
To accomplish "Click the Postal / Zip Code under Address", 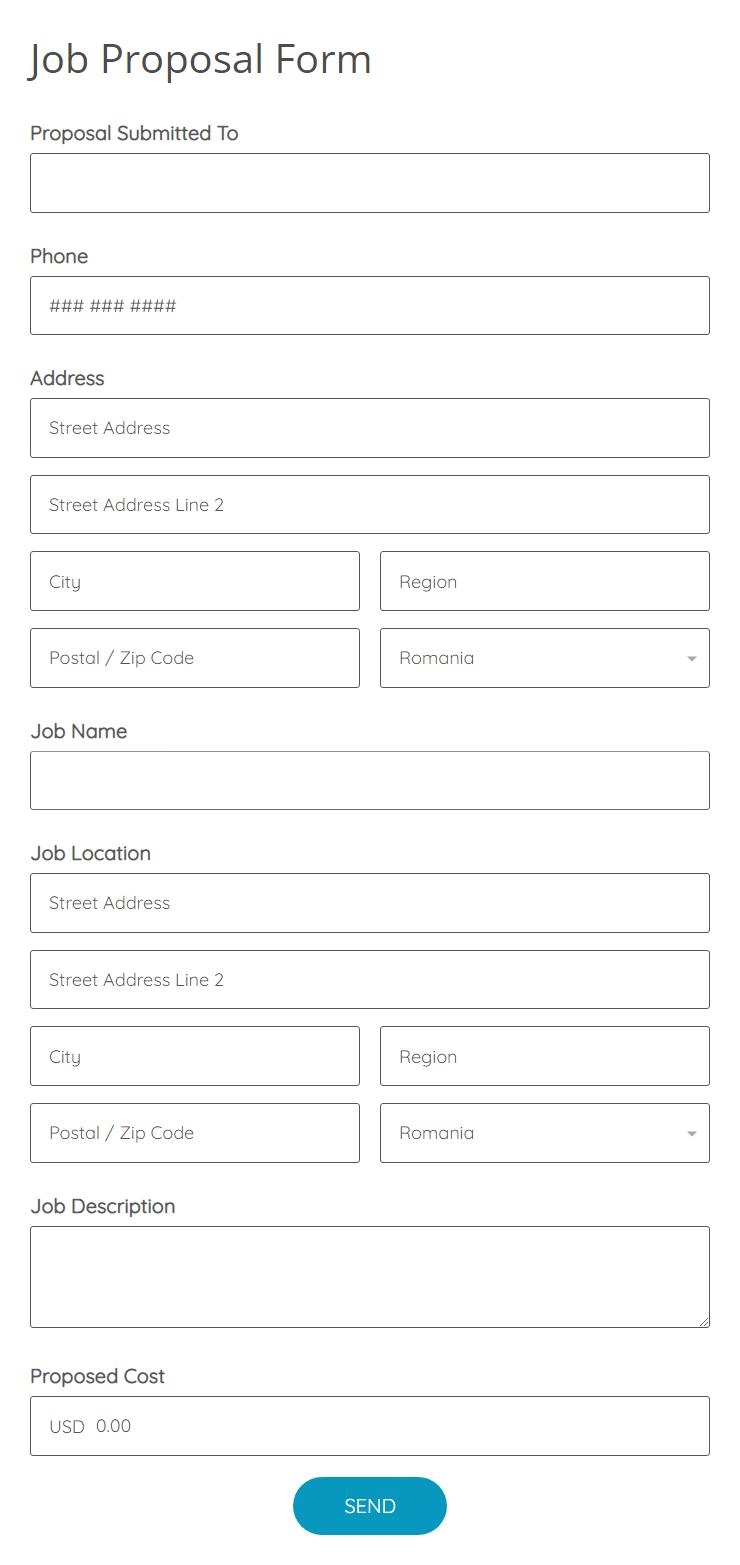I will (195, 657).
